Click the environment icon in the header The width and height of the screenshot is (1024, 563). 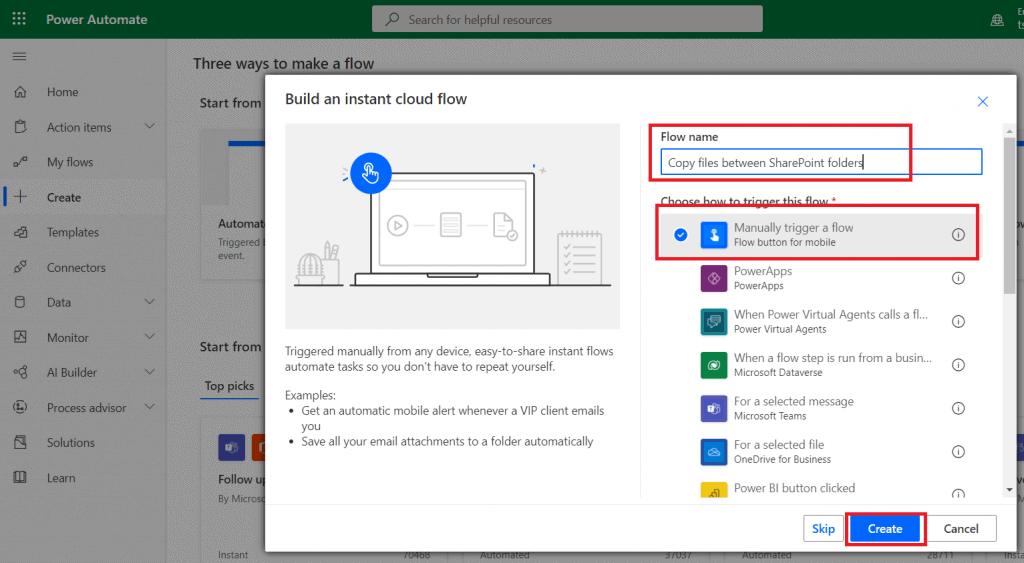997,20
